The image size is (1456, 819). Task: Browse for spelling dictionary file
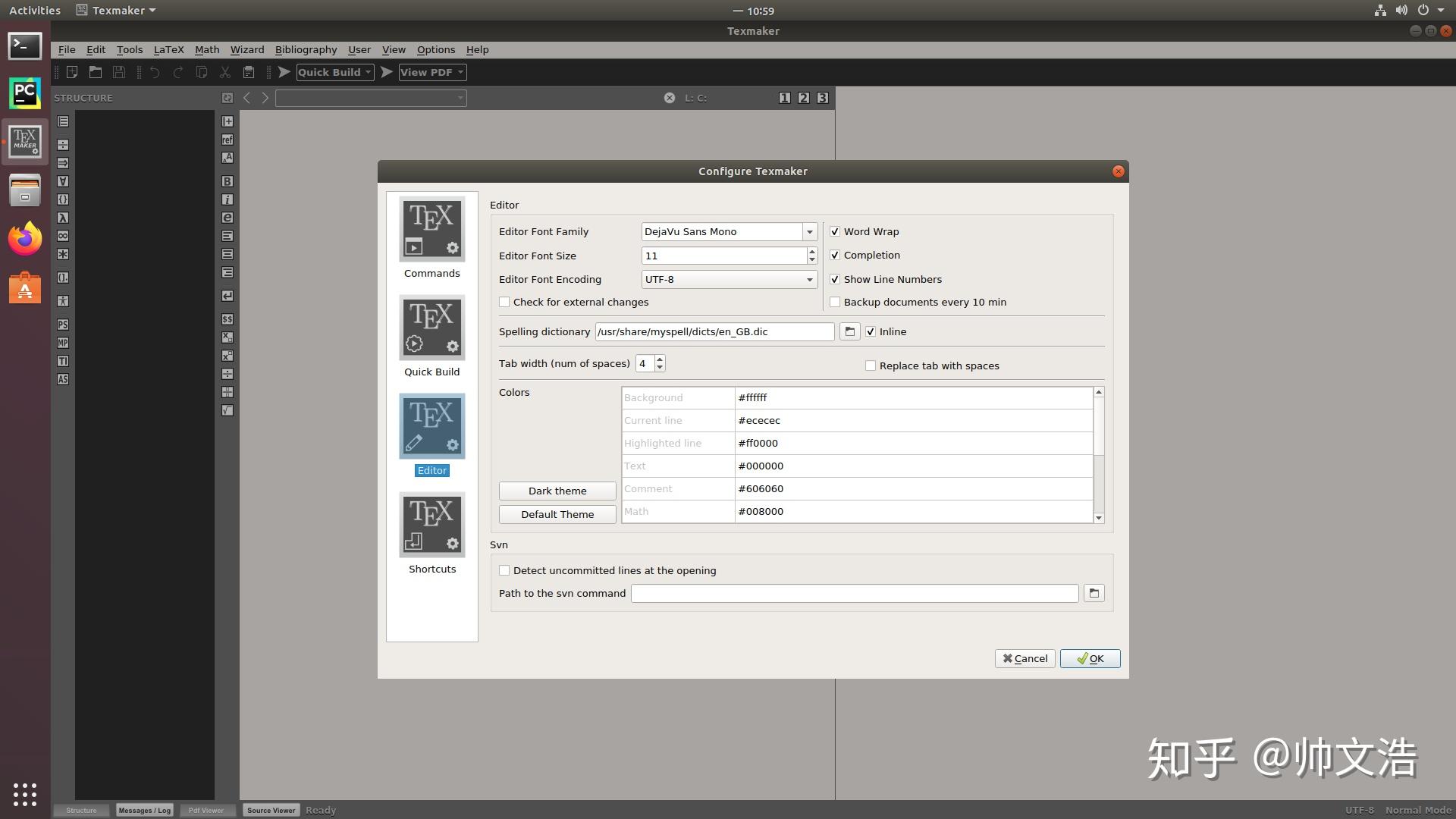tap(849, 331)
